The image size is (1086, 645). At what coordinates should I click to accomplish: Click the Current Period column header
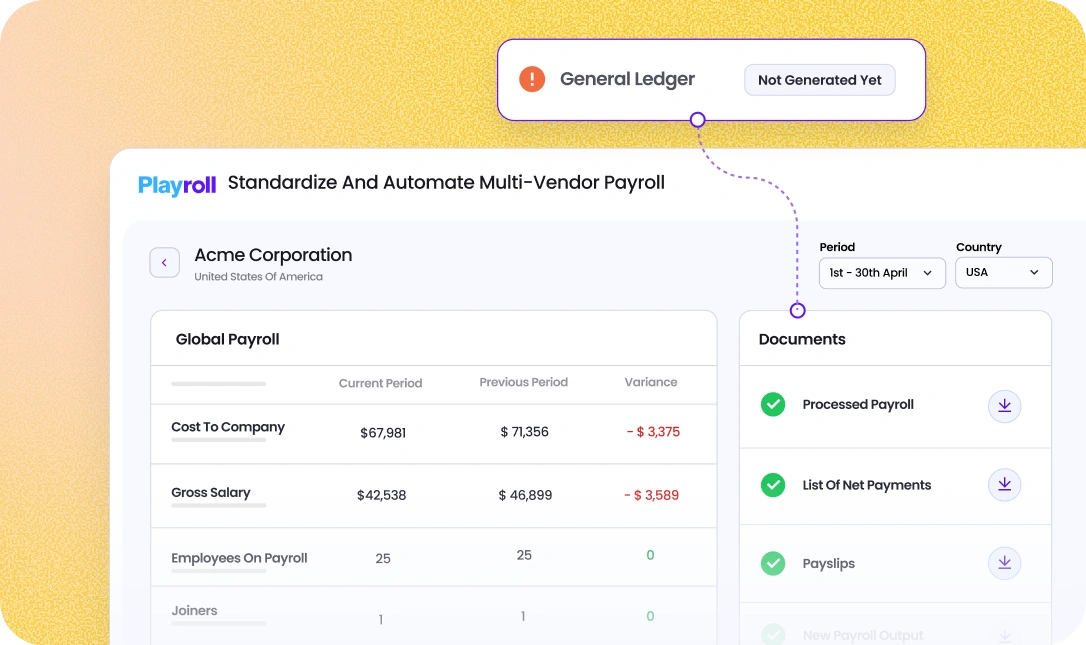[x=380, y=383]
